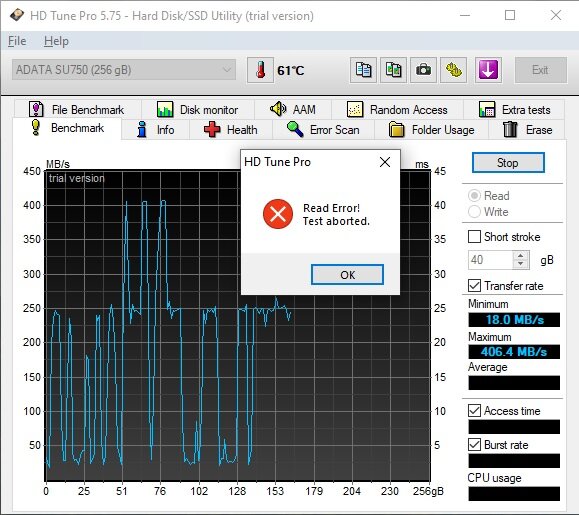
Task: Close the HD Tune Pro error dialog
Action: coord(385,162)
